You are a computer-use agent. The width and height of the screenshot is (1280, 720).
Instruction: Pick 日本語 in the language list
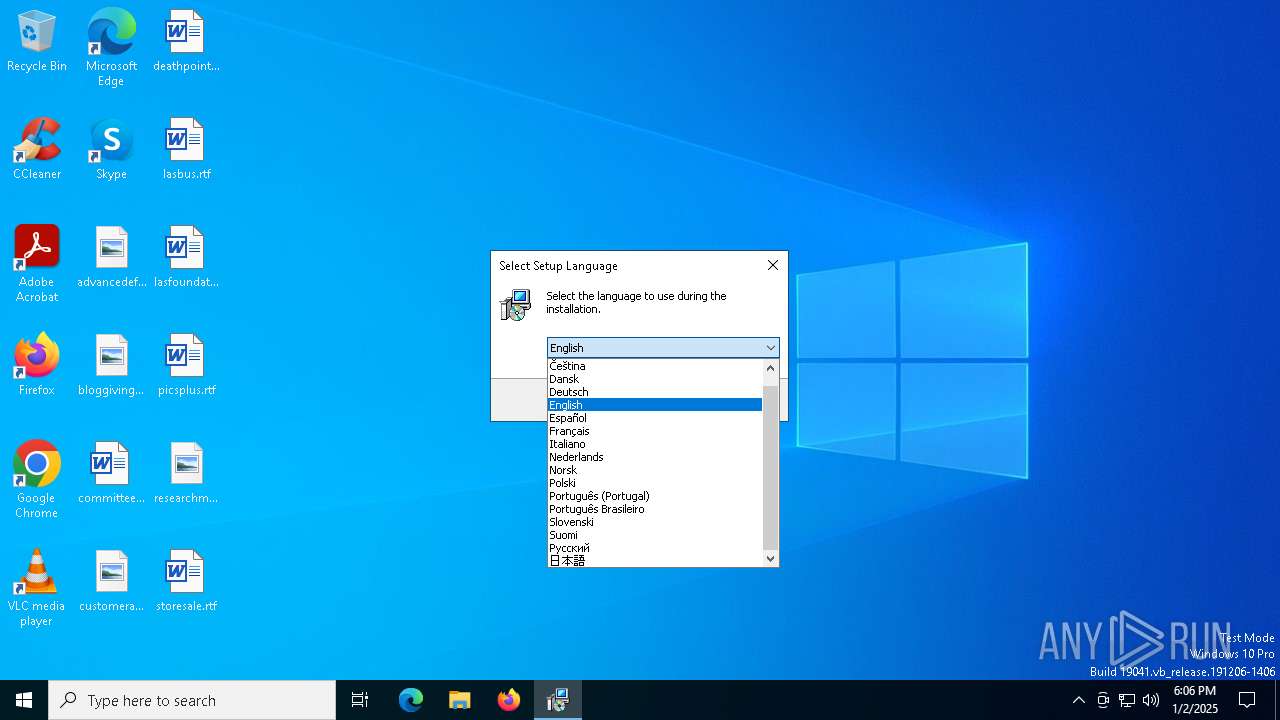(655, 561)
